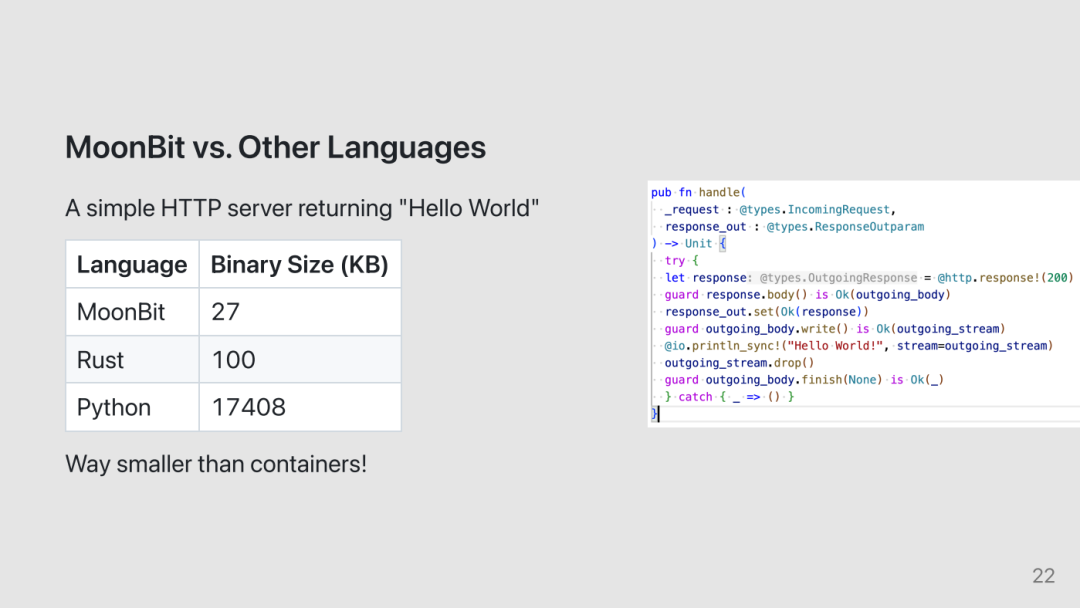Click the "response_out.set(Ok(response))" code line
The image size is (1080, 608).
point(767,312)
